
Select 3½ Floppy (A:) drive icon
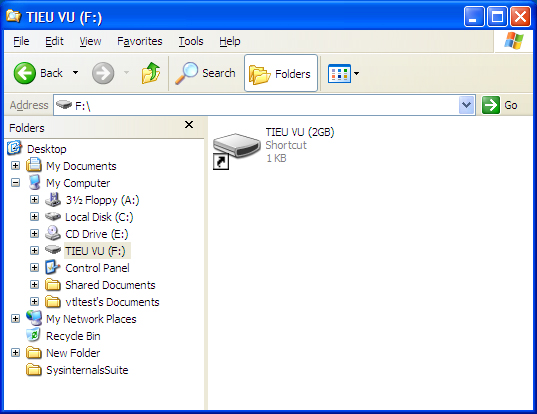coord(53,200)
